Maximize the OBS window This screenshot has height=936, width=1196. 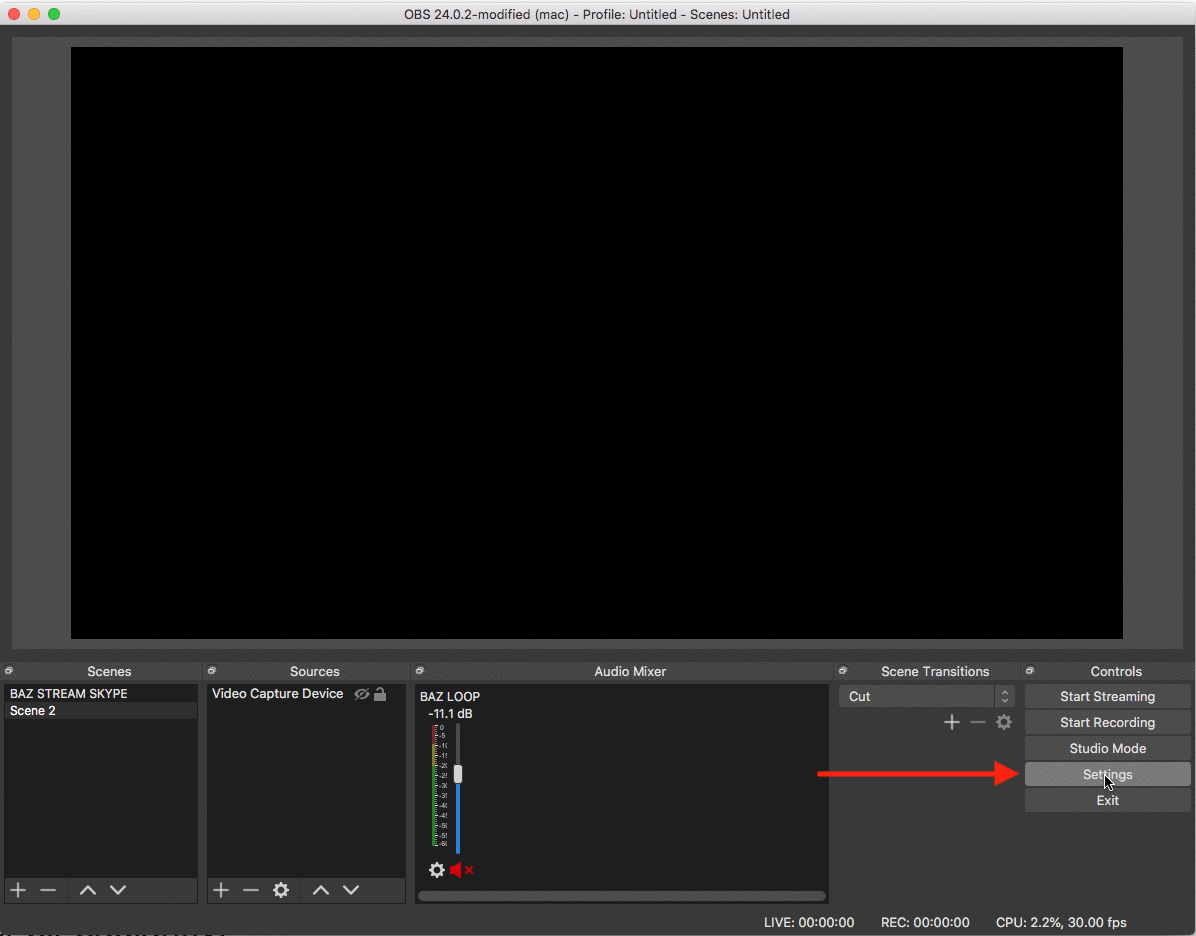[53, 14]
